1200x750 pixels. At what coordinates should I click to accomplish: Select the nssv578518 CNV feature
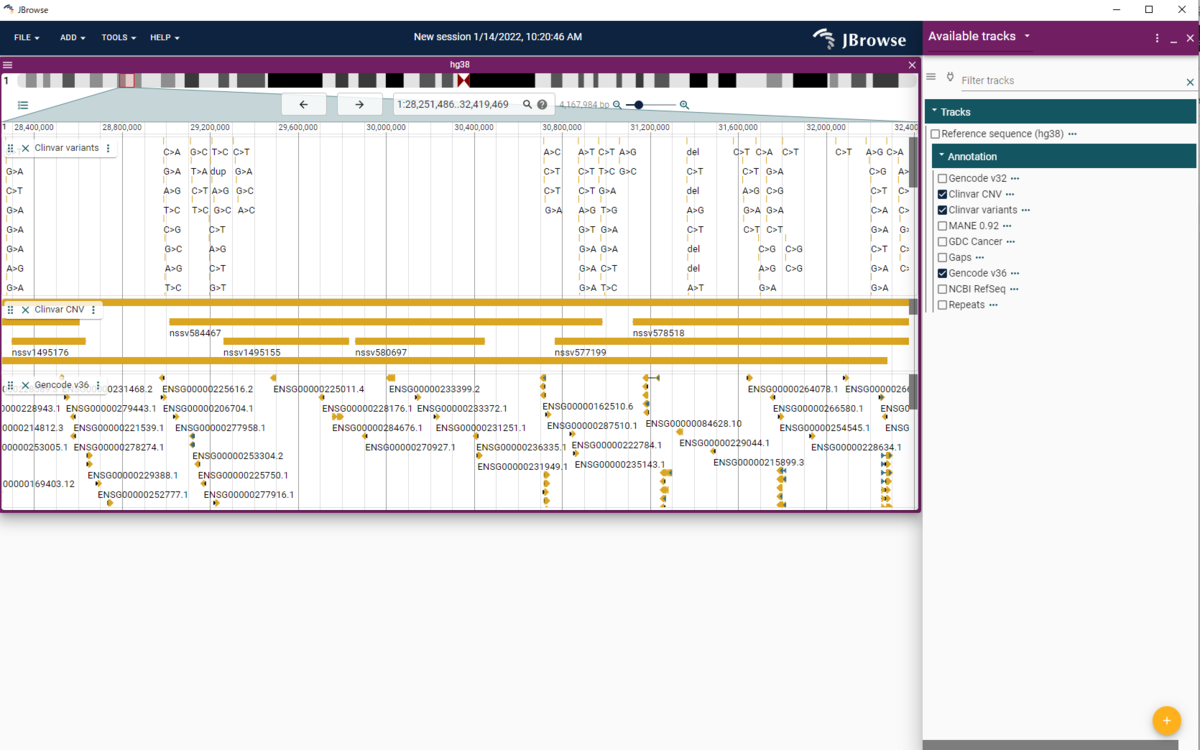click(770, 322)
